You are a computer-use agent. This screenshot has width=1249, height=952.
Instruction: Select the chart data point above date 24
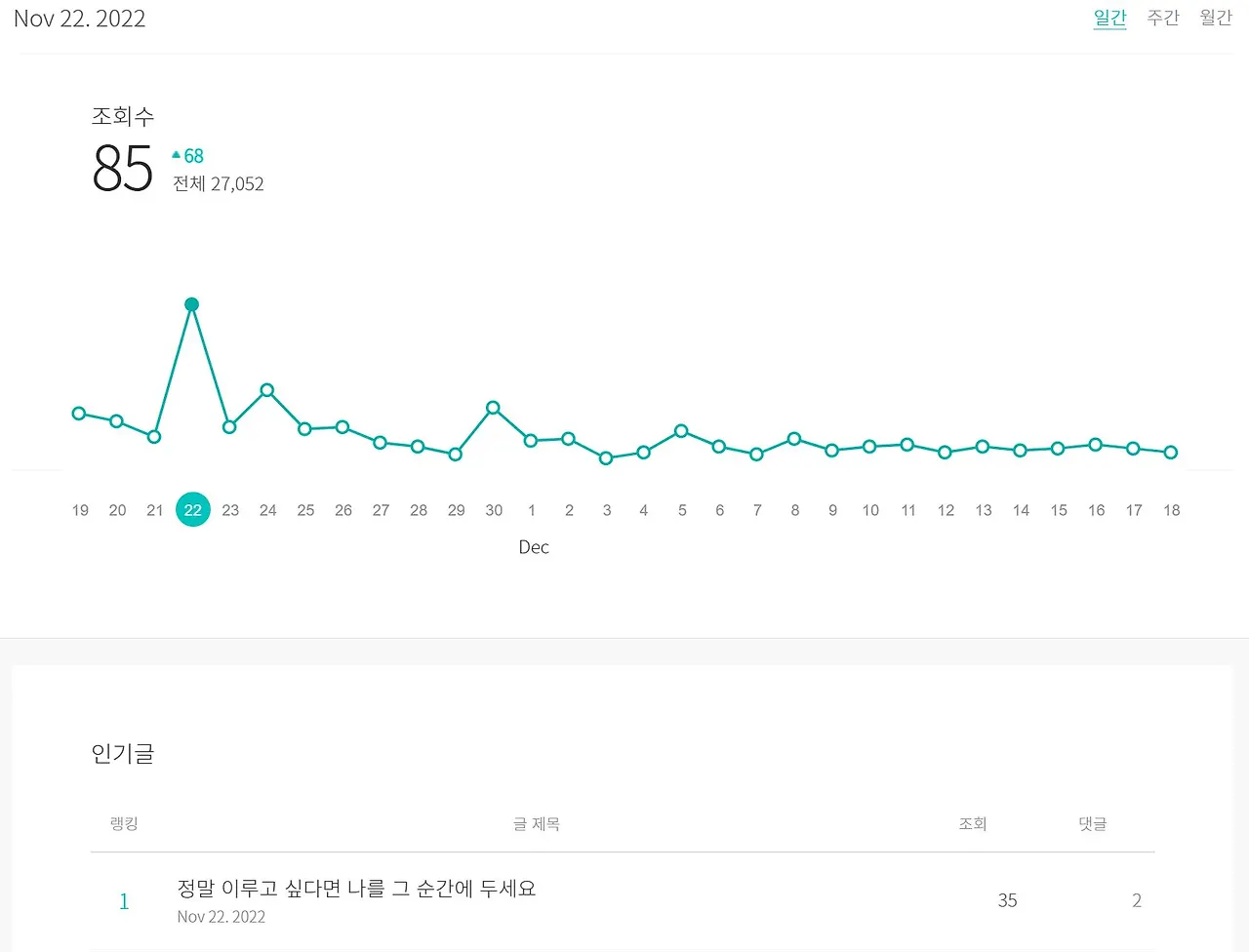[x=267, y=390]
